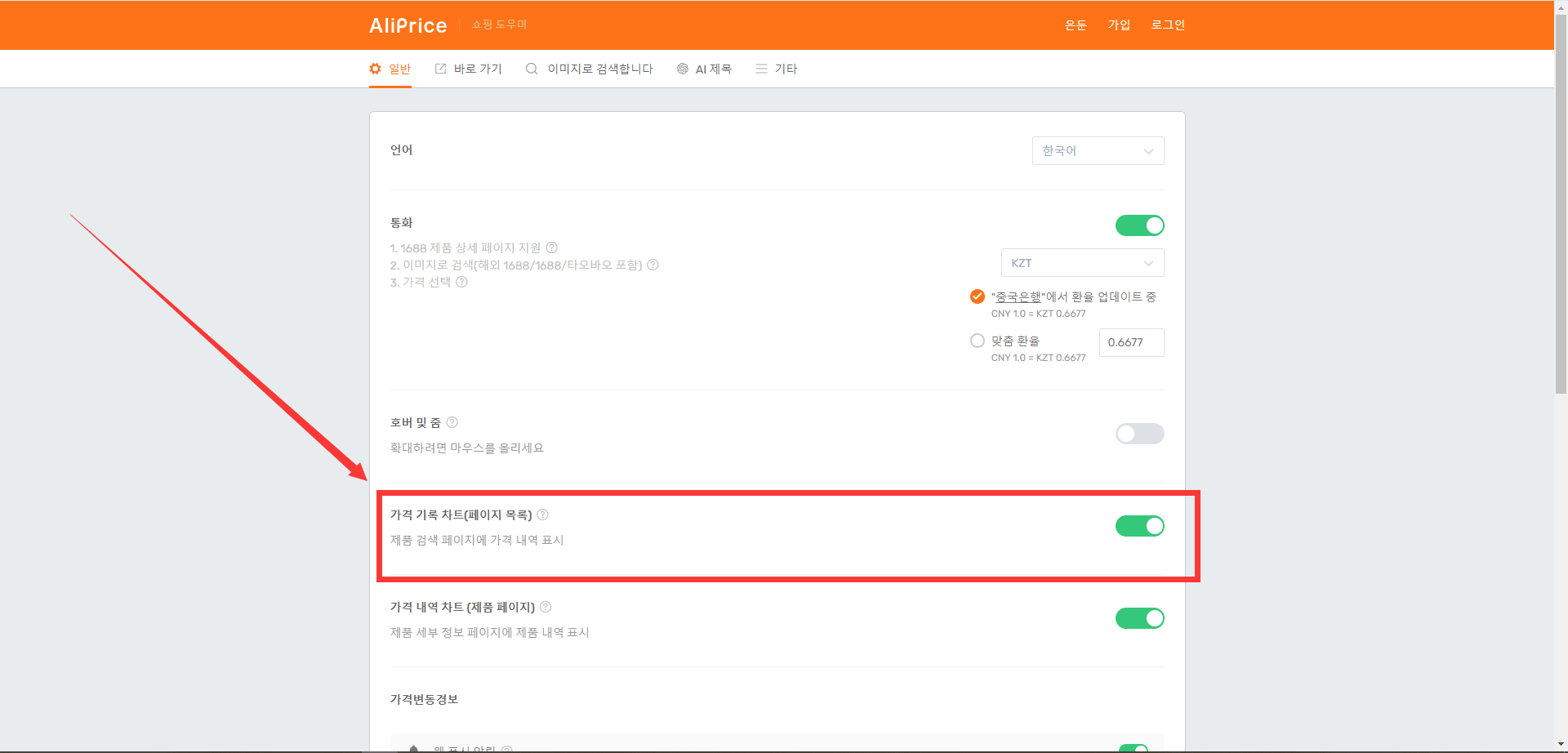Enable the 호버 및 줌 toggle
The image size is (1568, 753).
[1139, 434]
